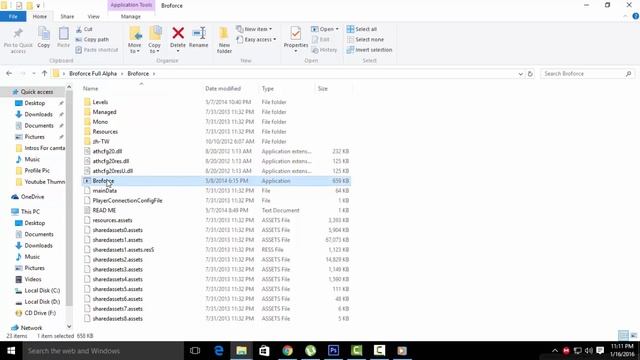Switch to the Manage ribbon tab
This screenshot has width=640, height=360.
pos(131,16)
